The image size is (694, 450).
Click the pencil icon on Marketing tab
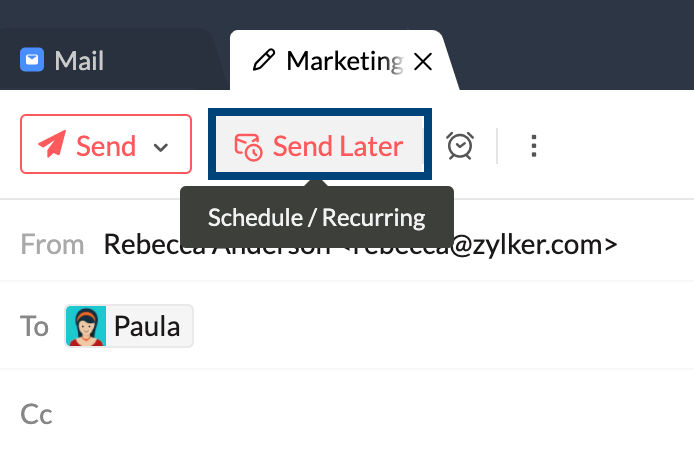(x=264, y=60)
